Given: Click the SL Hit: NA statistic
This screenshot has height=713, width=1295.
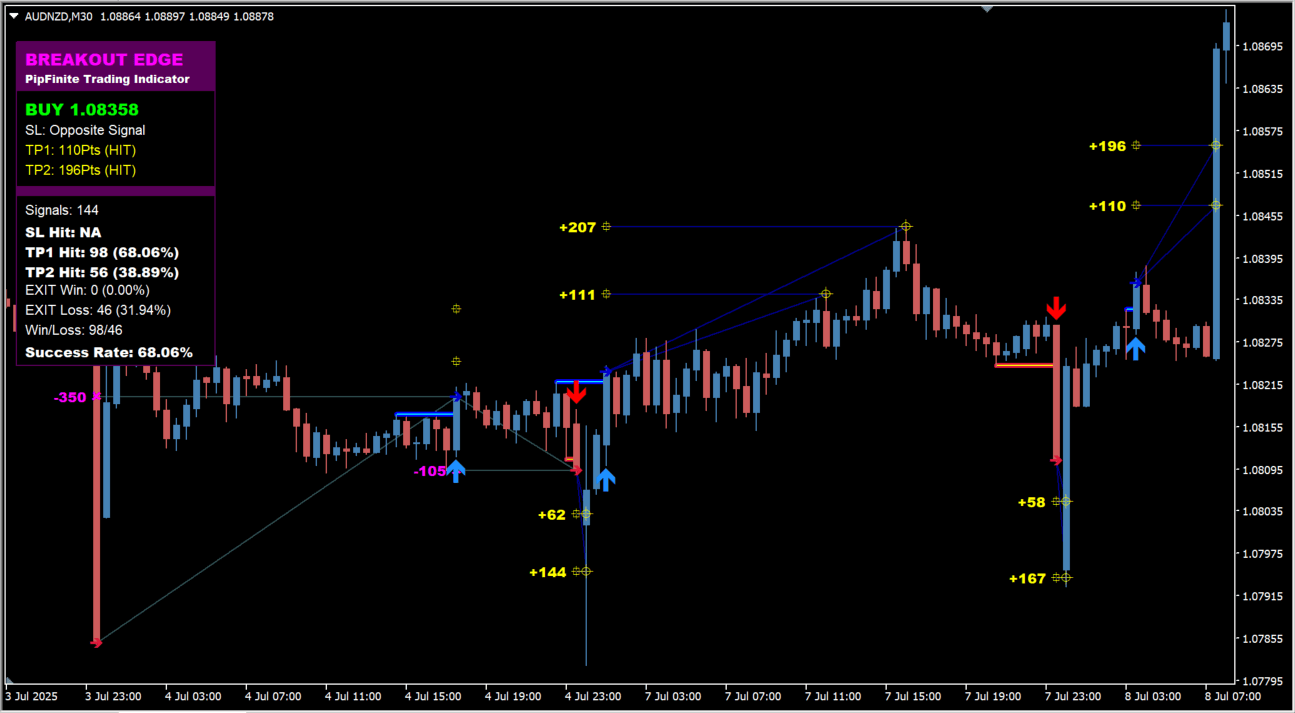Looking at the screenshot, I should (63, 232).
